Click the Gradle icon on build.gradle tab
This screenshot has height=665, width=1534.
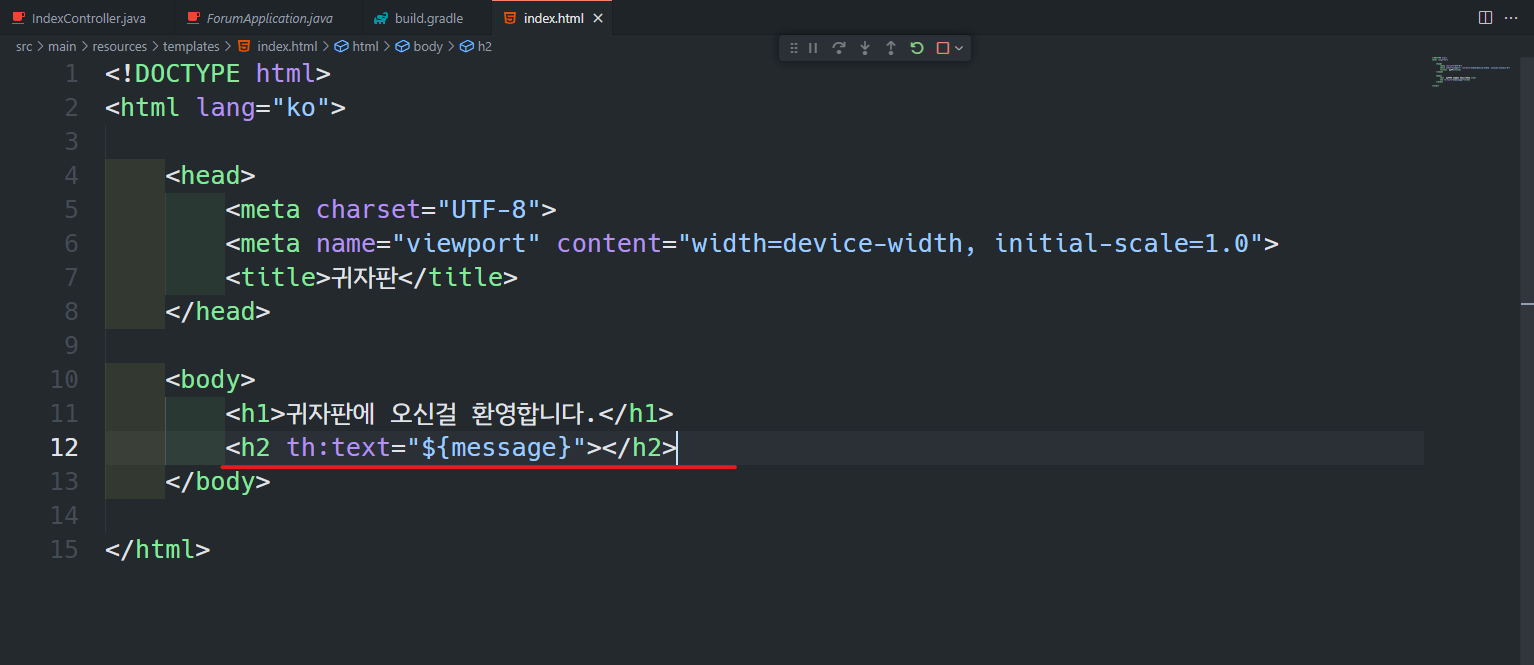coord(381,18)
